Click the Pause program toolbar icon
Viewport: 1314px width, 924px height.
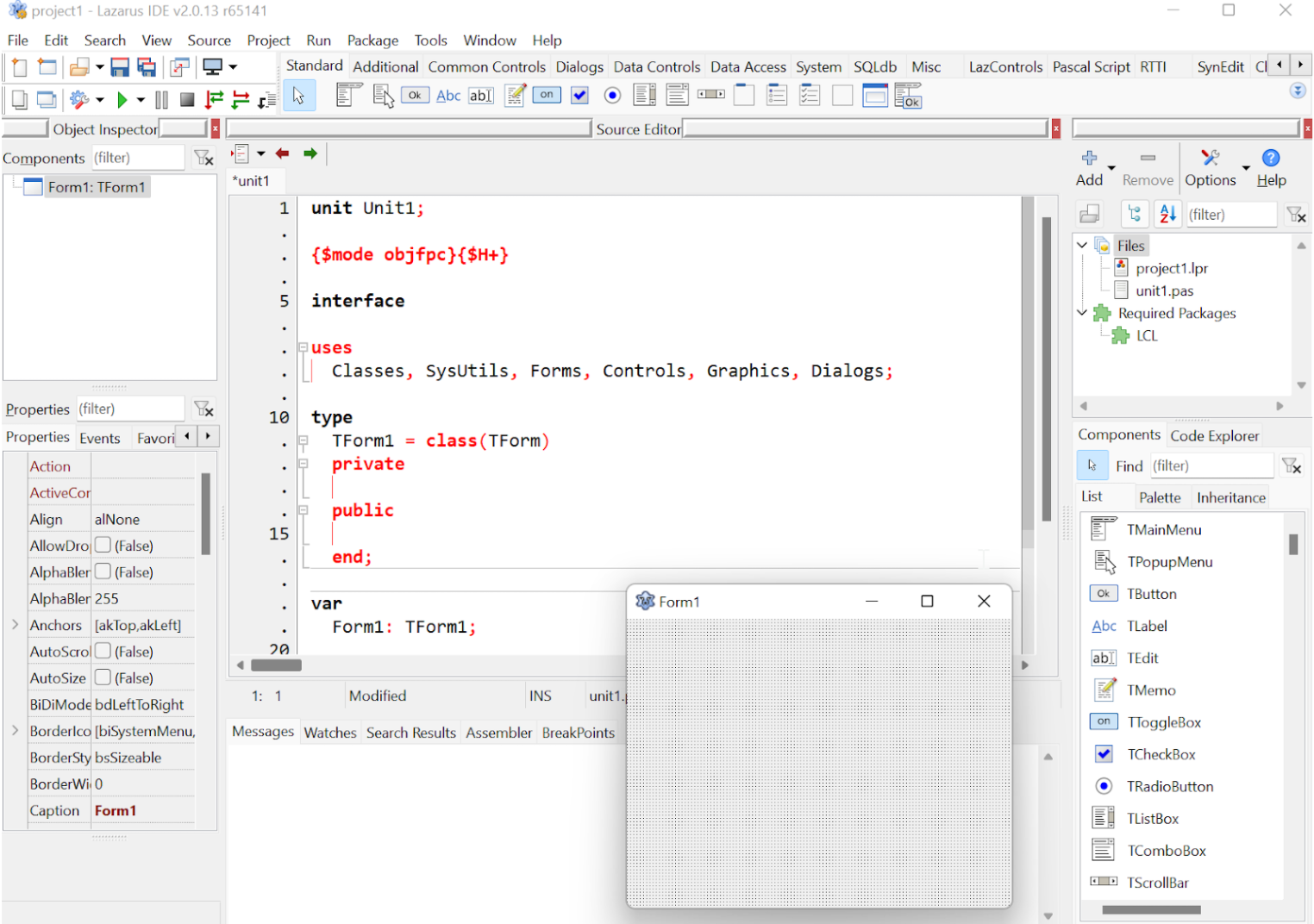click(161, 99)
